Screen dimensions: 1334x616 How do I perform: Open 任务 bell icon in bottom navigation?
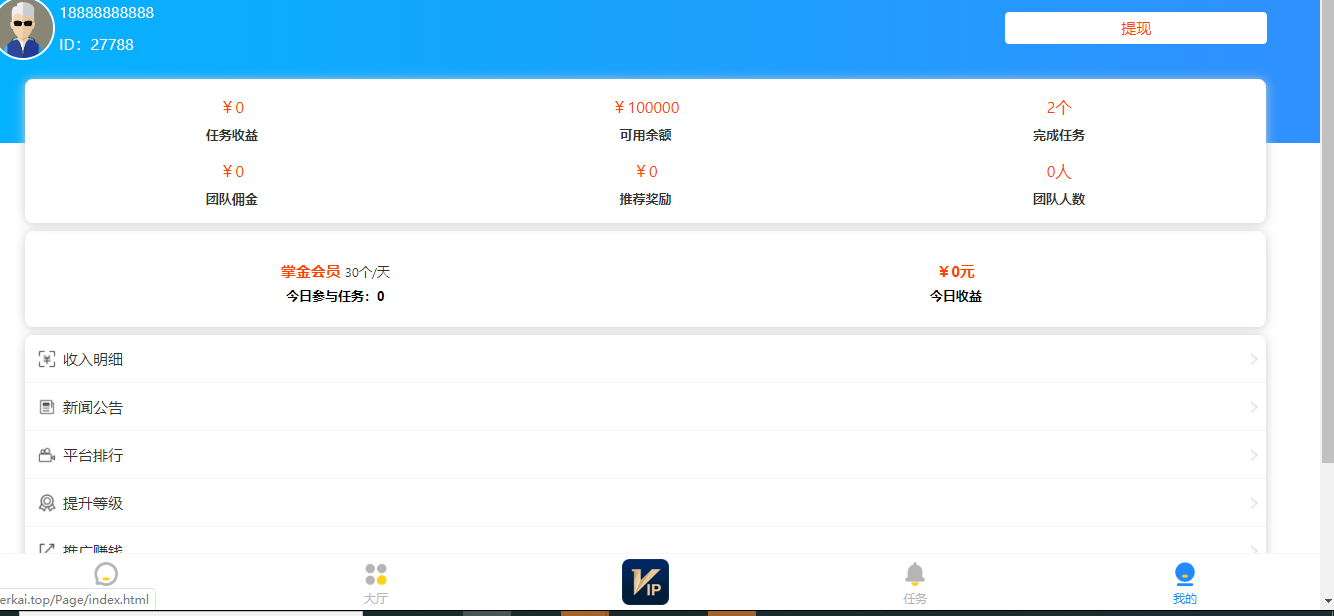[914, 574]
